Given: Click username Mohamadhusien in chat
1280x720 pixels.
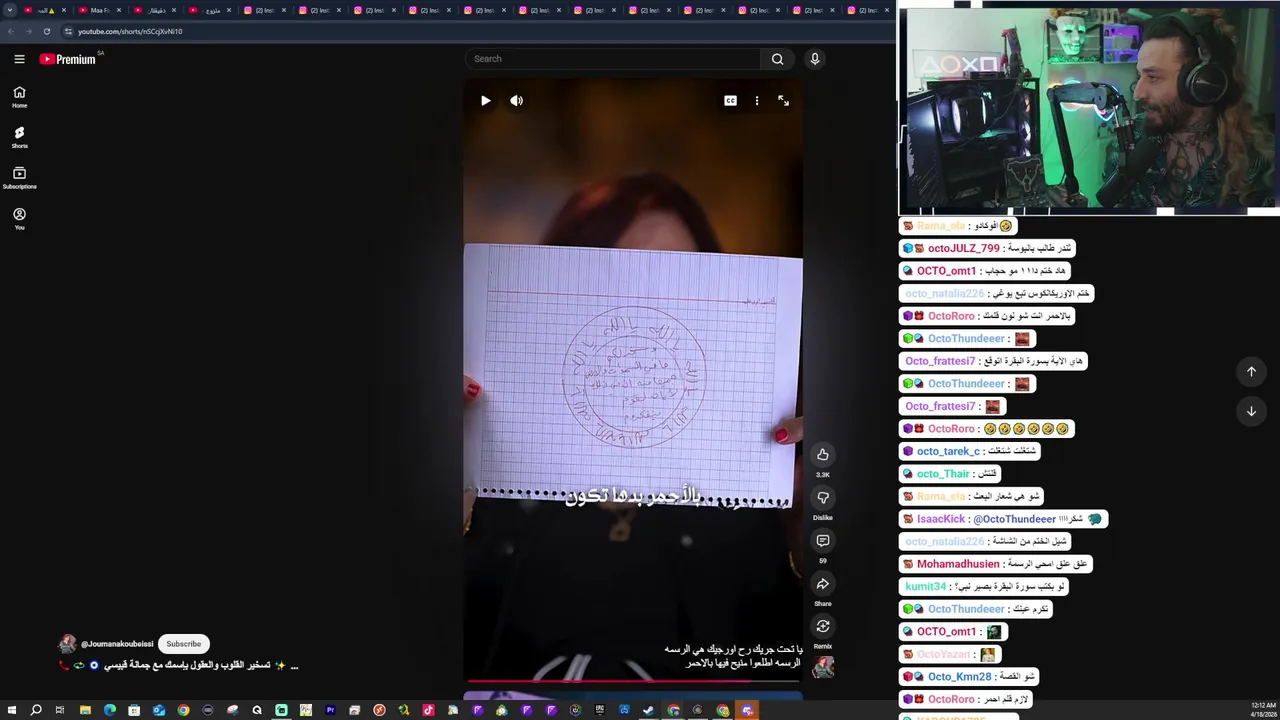Looking at the screenshot, I should click(958, 564).
